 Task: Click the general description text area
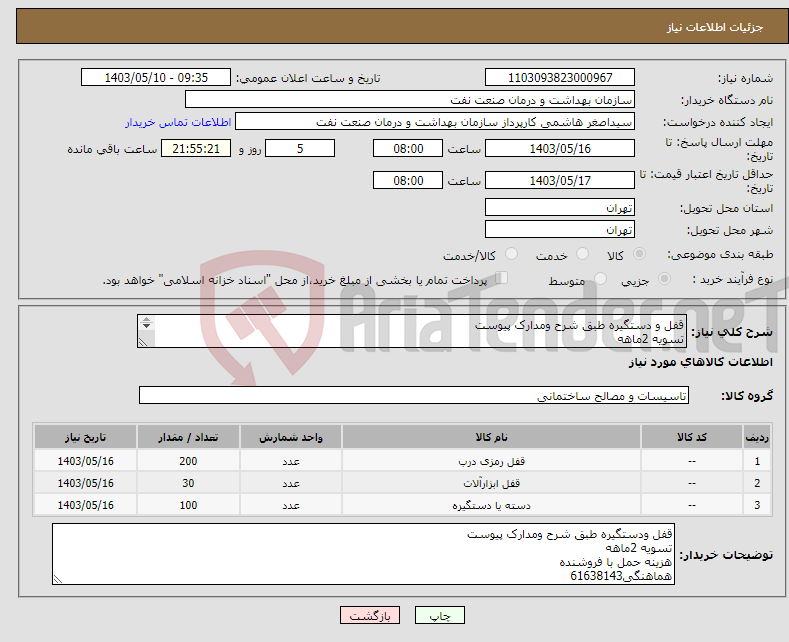pos(412,331)
